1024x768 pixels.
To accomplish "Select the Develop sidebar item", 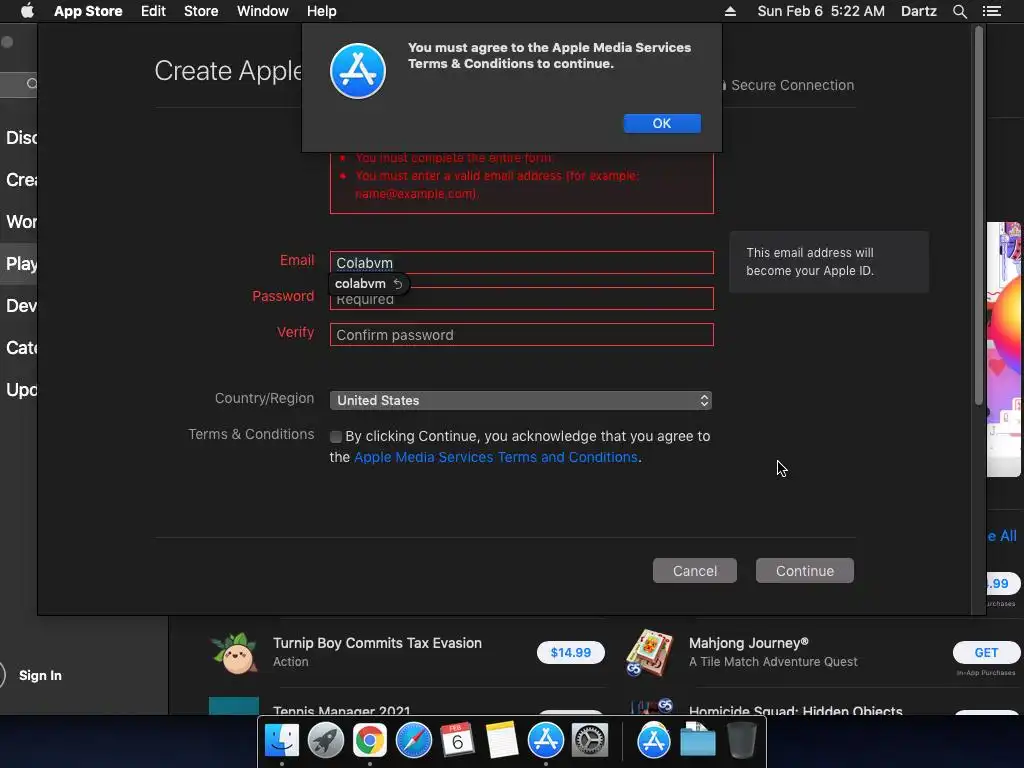I will pyautogui.click(x=19, y=305).
